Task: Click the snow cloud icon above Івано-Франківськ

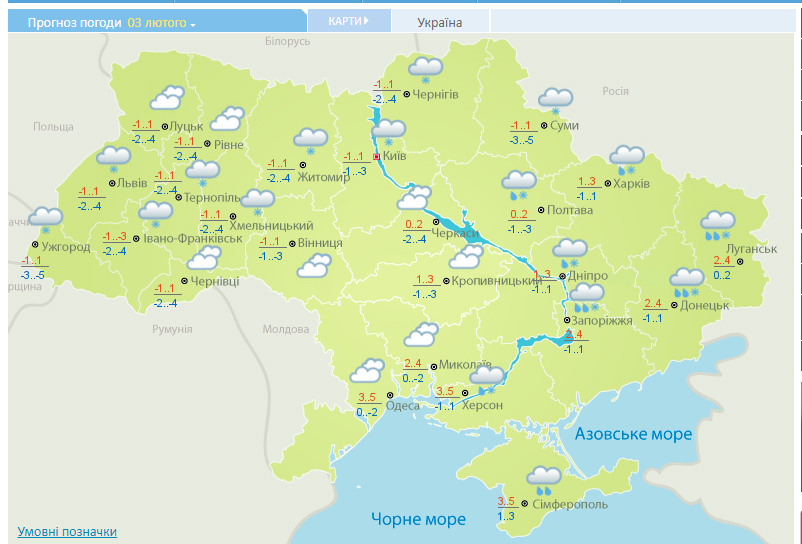Action: click(x=155, y=214)
